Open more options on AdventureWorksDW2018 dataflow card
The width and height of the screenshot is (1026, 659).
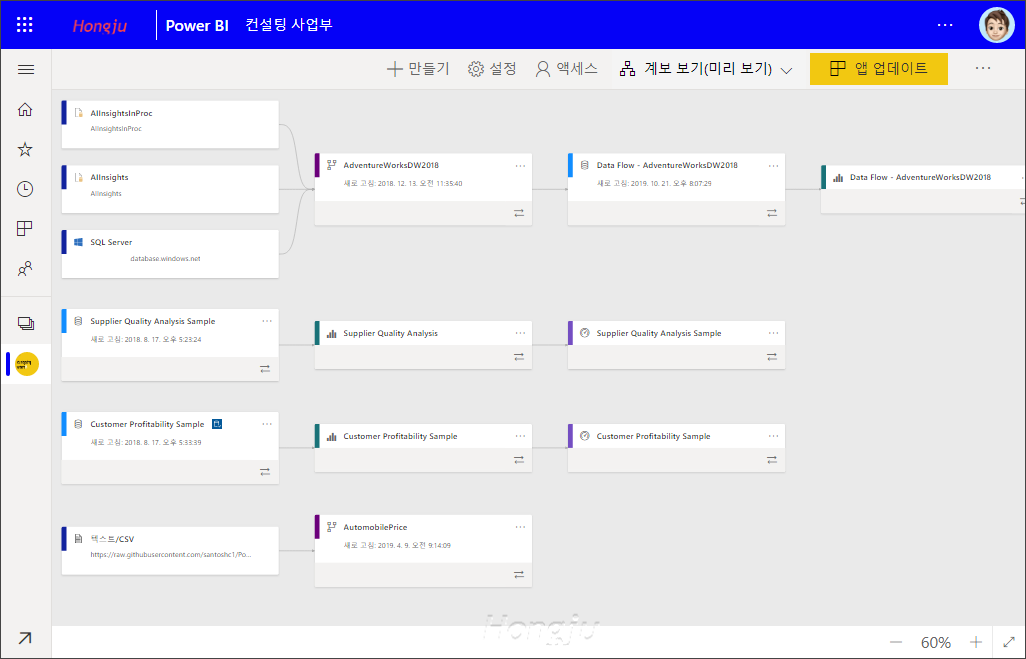click(x=520, y=166)
